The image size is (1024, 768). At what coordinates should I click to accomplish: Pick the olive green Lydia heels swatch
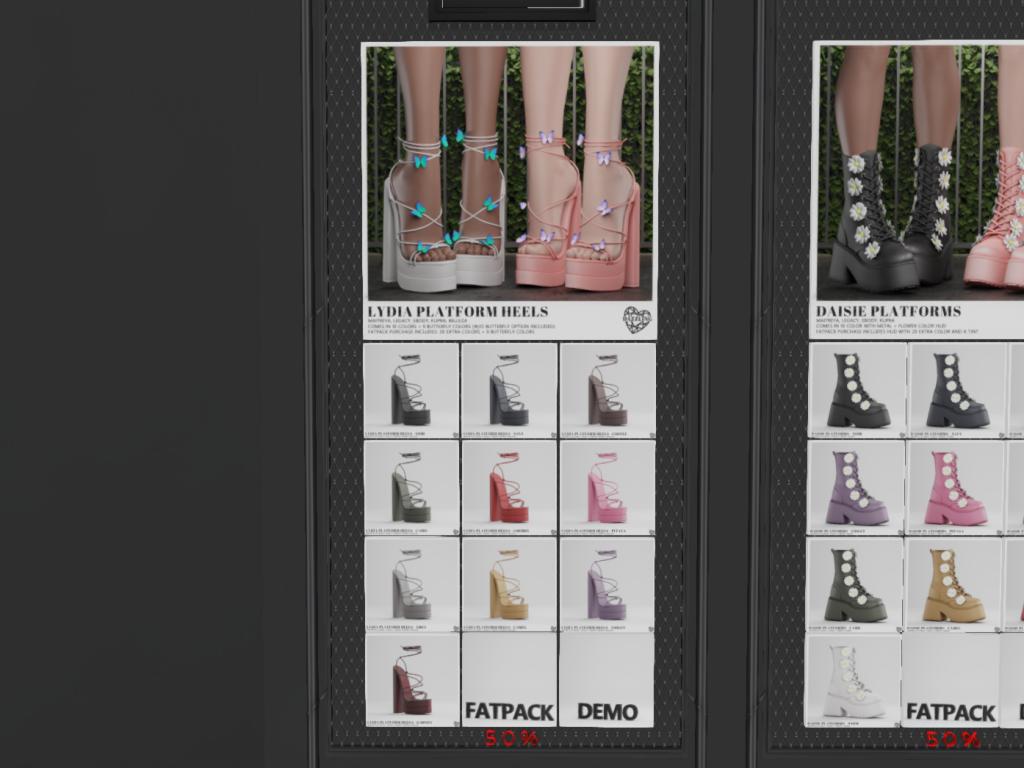pos(411,487)
